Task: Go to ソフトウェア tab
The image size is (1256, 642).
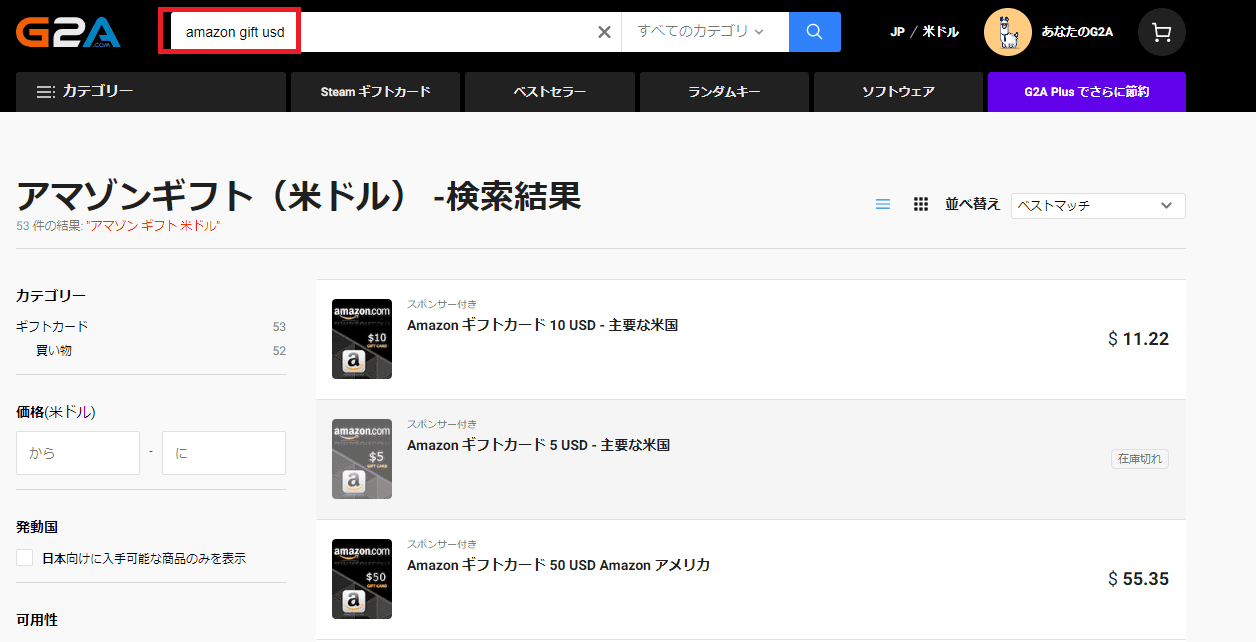Action: (x=898, y=92)
